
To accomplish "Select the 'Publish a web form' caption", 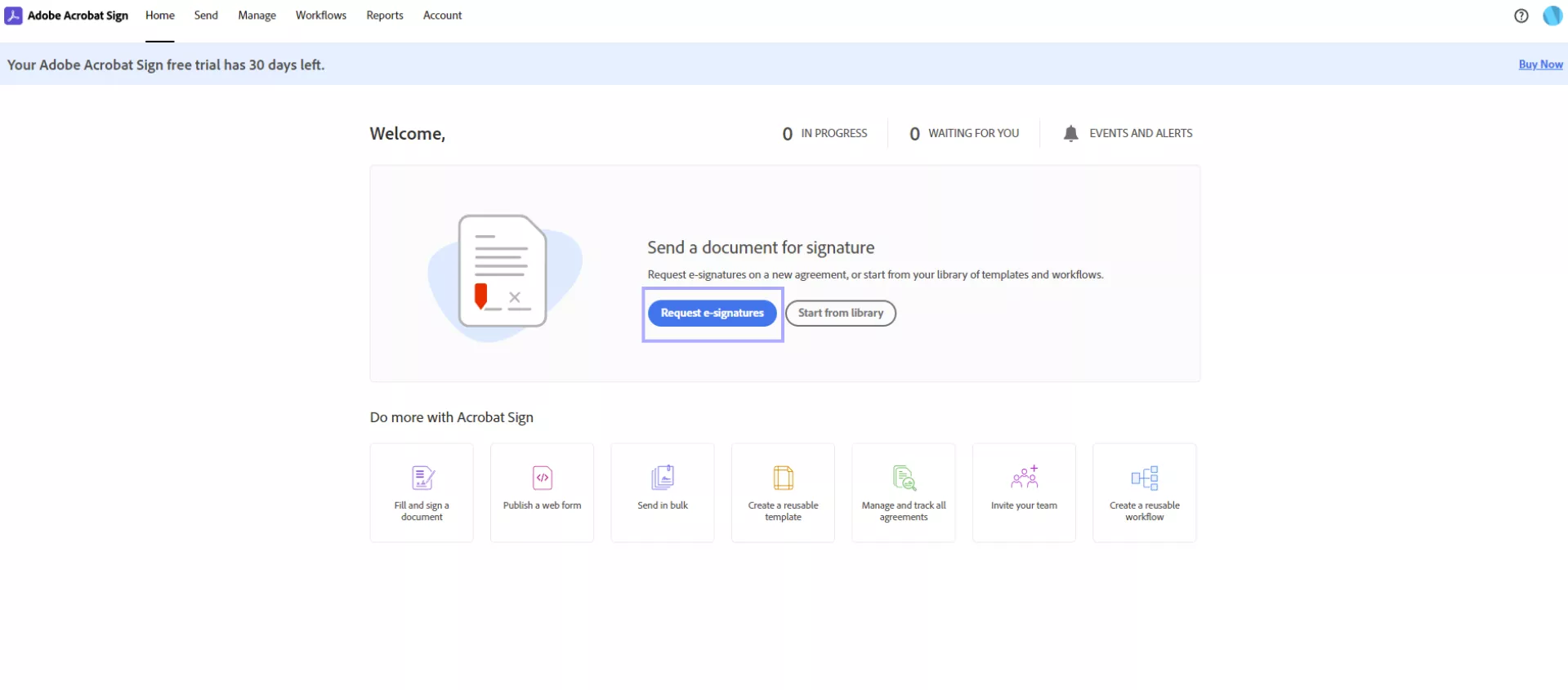I will click(543, 505).
